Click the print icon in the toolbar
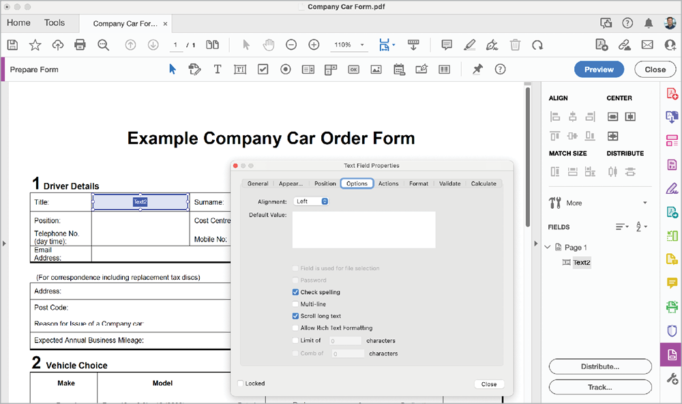Image resolution: width=682 pixels, height=404 pixels. (80, 45)
